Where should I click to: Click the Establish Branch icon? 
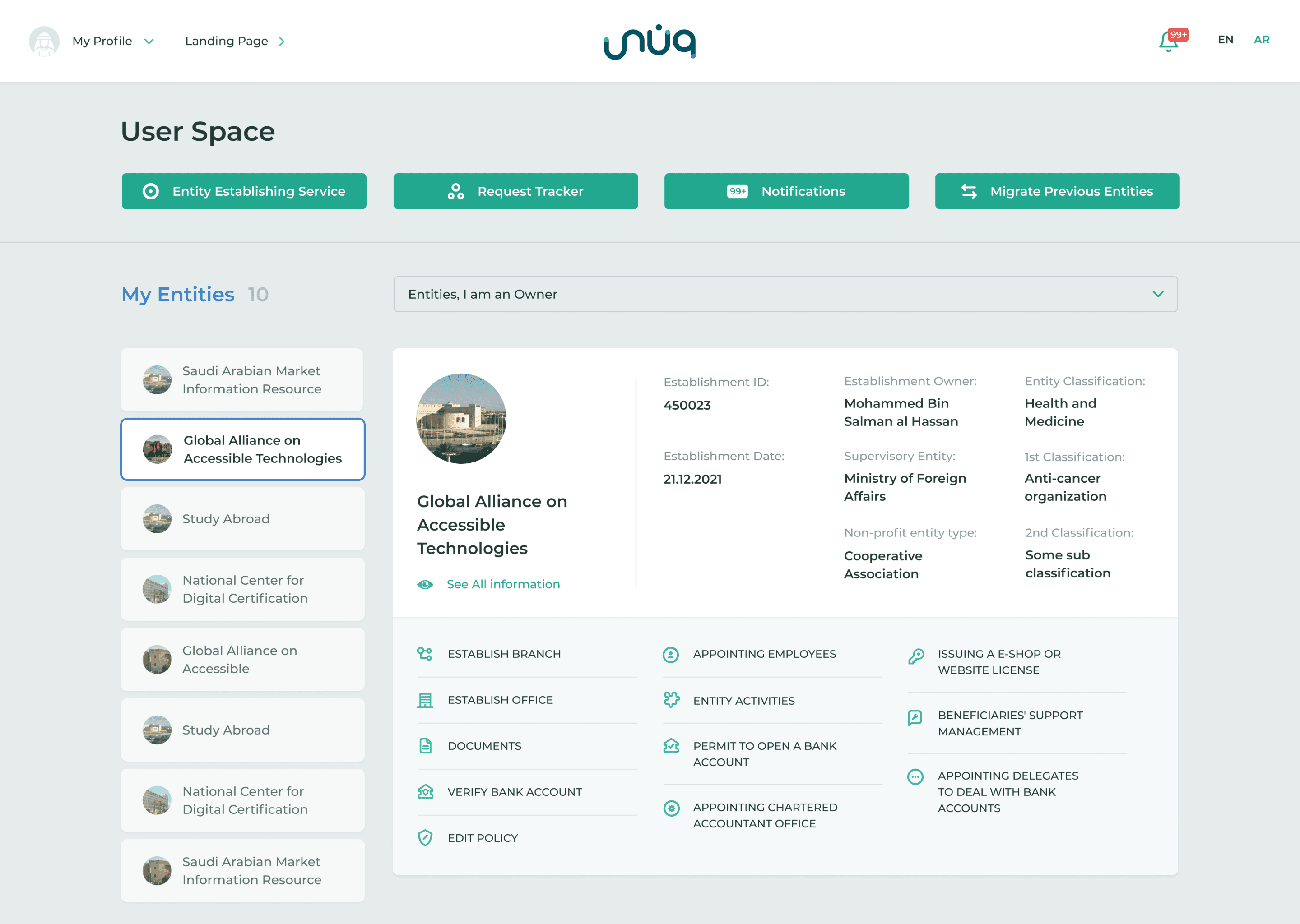tap(425, 654)
